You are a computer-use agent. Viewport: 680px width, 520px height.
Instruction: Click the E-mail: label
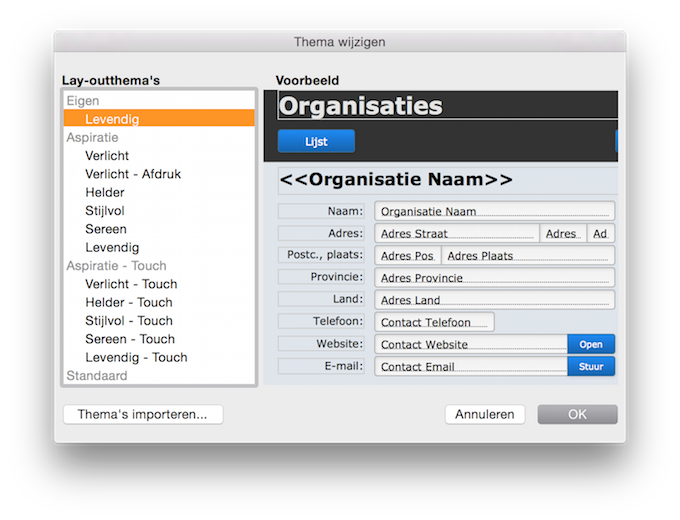click(321, 366)
